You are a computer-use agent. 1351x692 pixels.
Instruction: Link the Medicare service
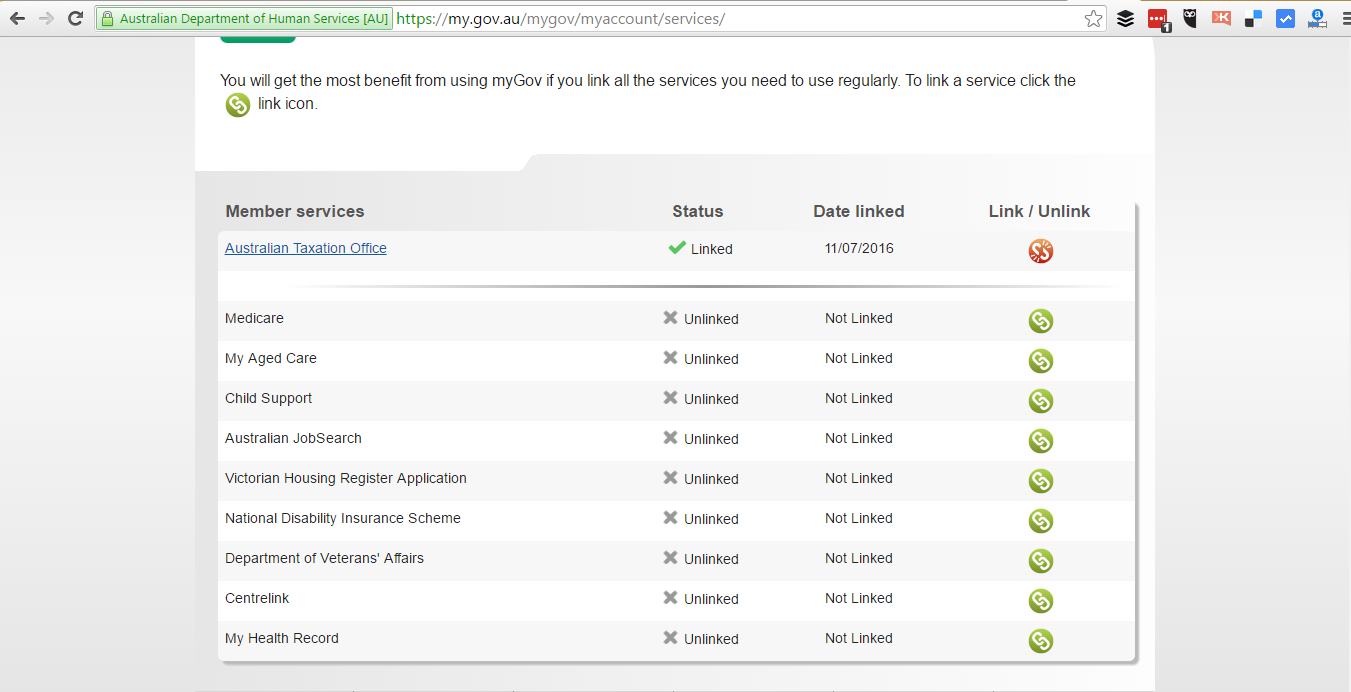coord(1041,321)
